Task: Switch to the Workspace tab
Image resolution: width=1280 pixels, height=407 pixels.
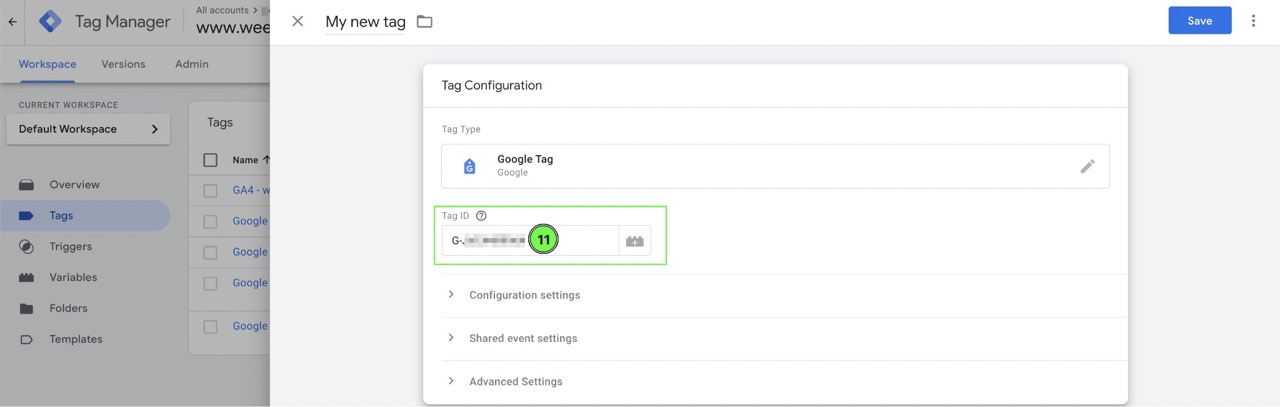Action: pos(47,64)
